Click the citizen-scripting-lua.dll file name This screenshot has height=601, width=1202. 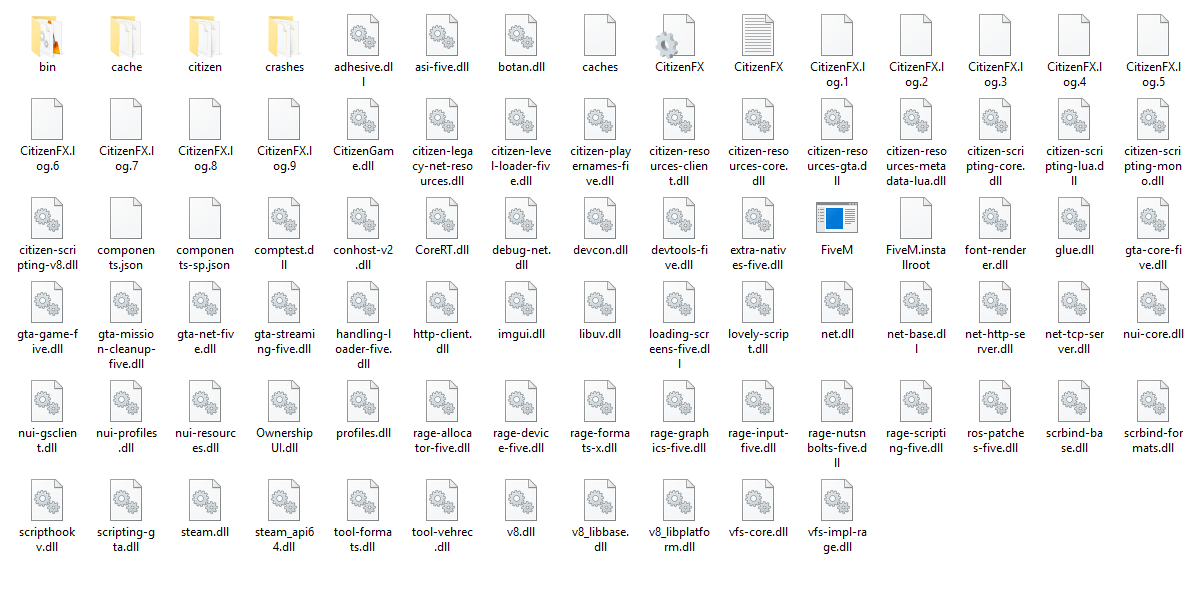point(1075,166)
